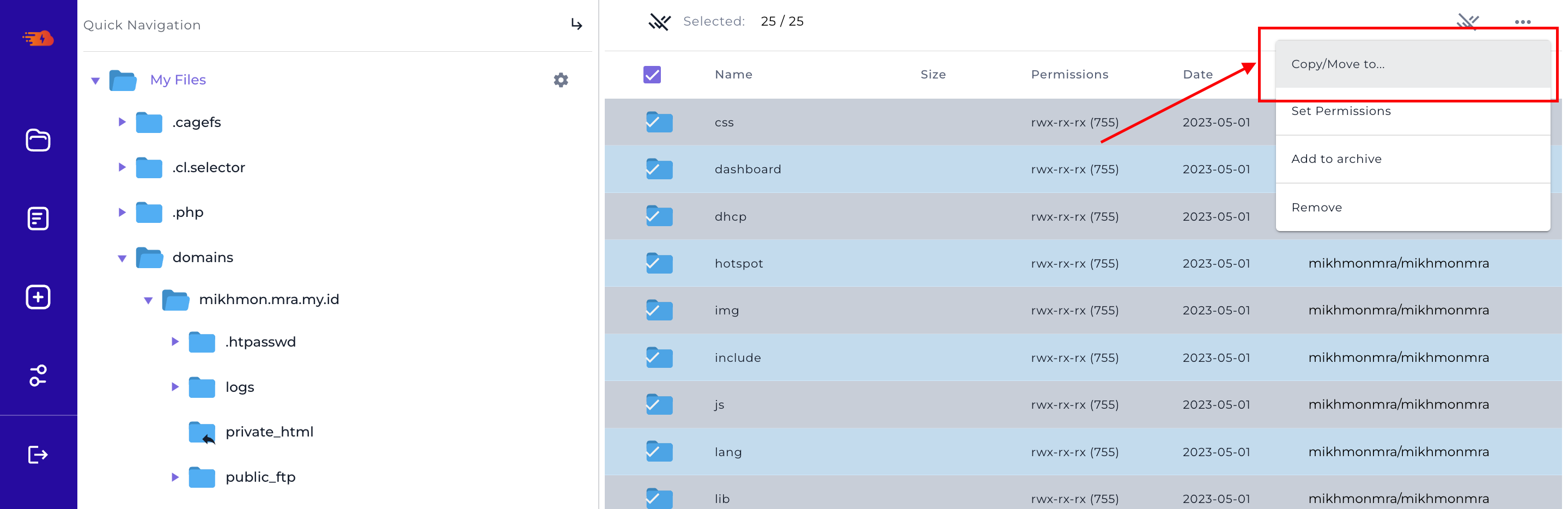Click the lang row date 2023-05-01

pos(1215,452)
